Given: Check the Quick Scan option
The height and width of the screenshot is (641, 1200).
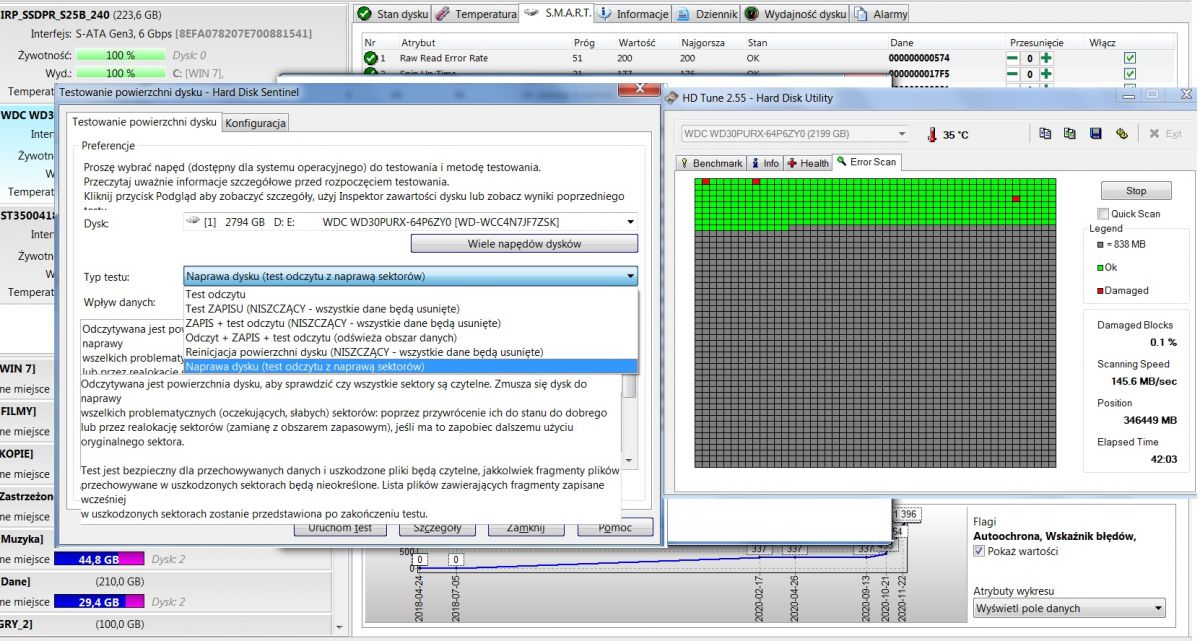Looking at the screenshot, I should click(1103, 213).
